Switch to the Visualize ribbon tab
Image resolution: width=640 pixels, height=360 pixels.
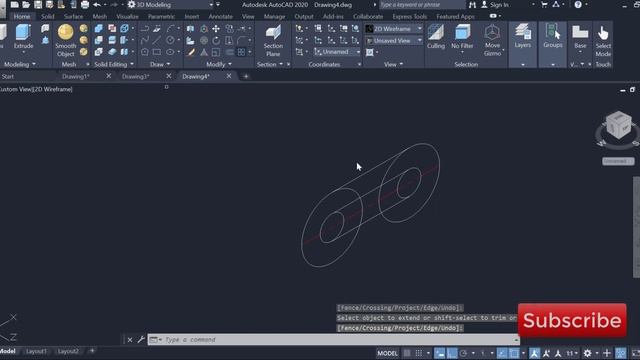tap(127, 16)
